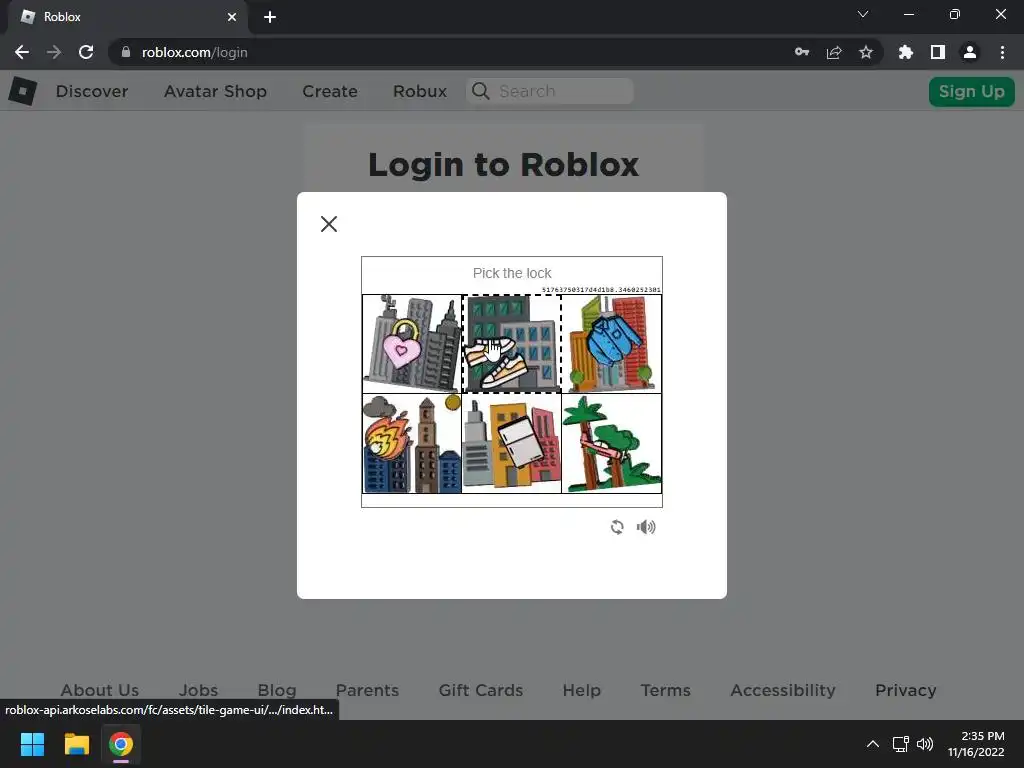Open the Avatar Shop page
This screenshot has width=1024, height=768.
coord(216,91)
